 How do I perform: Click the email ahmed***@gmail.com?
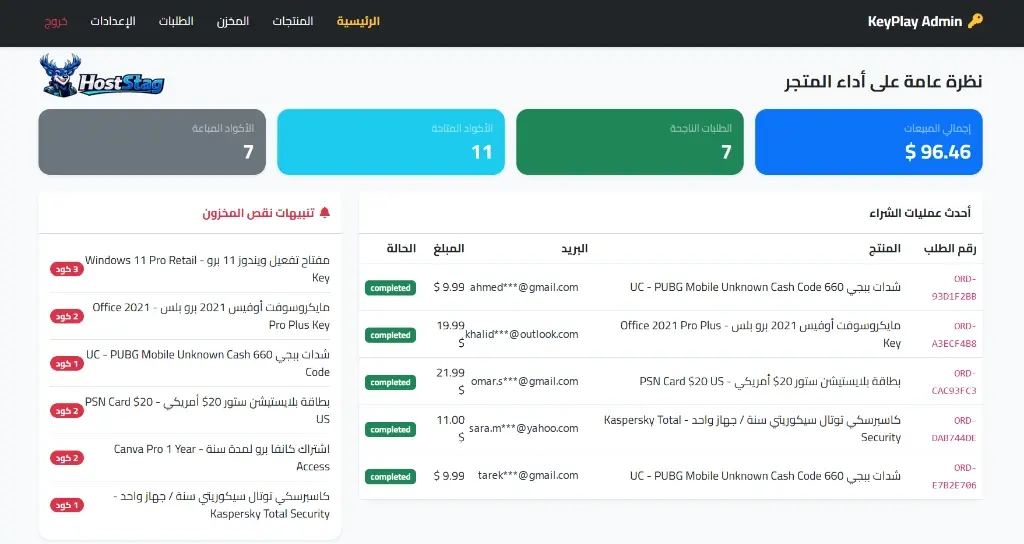pyautogui.click(x=524, y=287)
